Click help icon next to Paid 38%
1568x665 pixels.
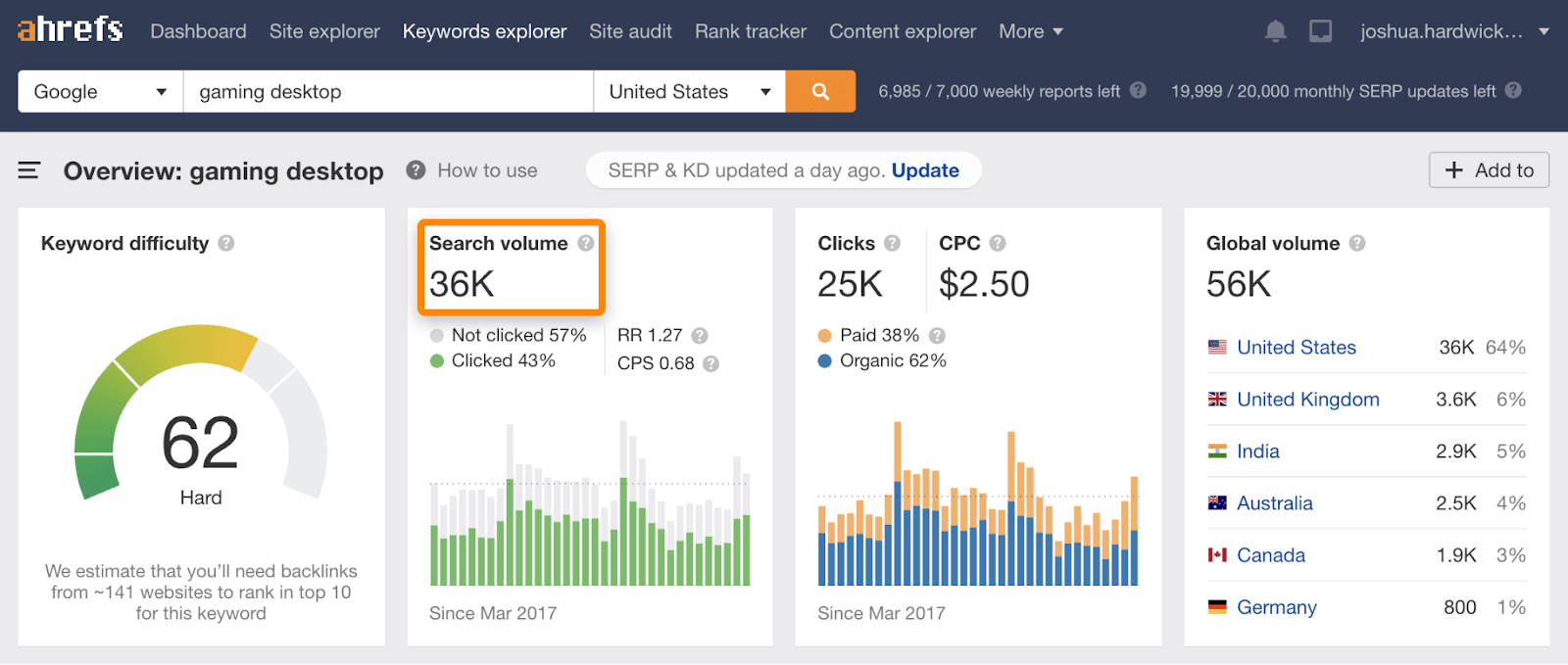click(x=937, y=335)
